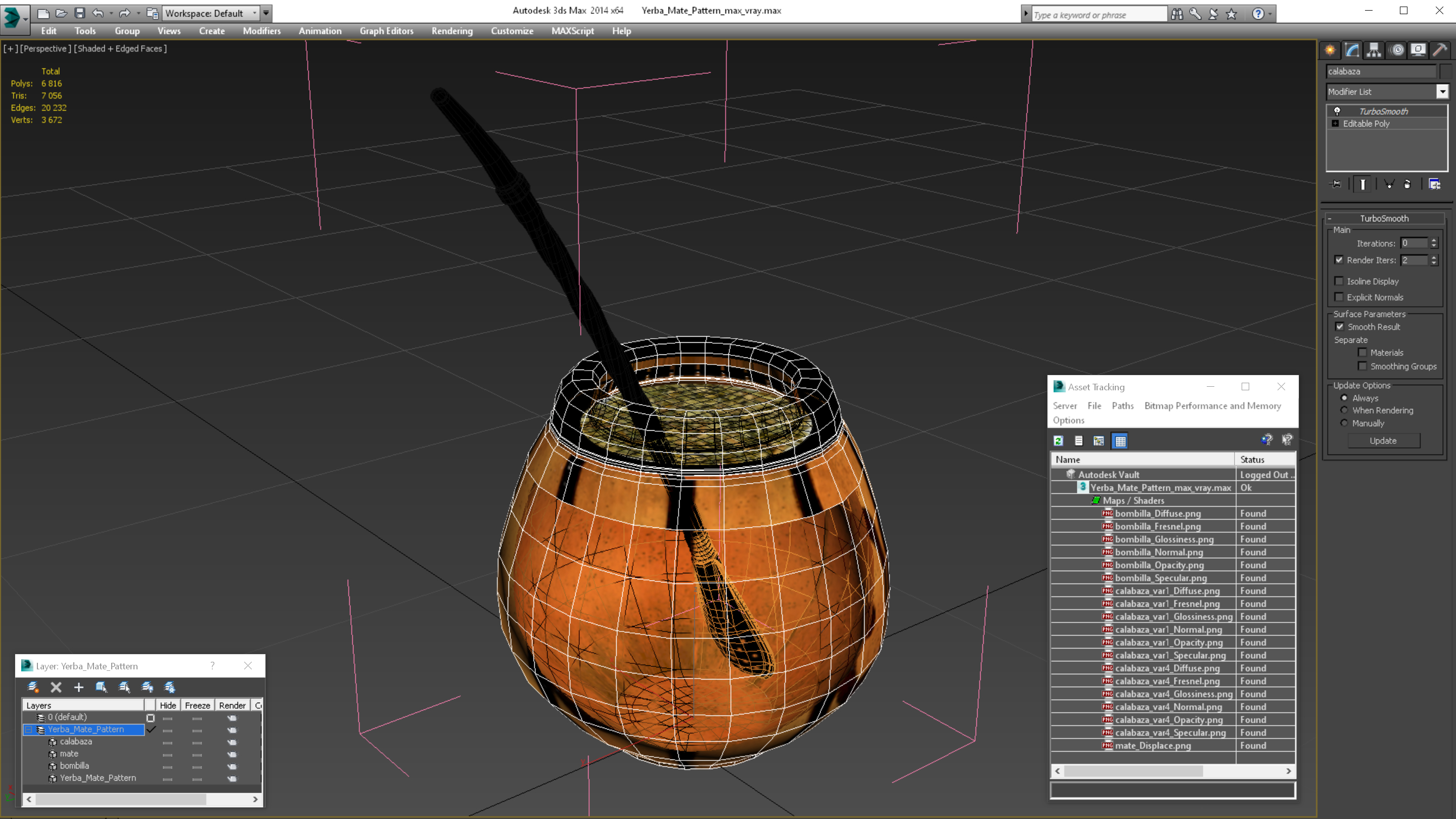Expand the Editable Poly stack entry
Image resolution: width=1456 pixels, height=819 pixels.
[1336, 124]
